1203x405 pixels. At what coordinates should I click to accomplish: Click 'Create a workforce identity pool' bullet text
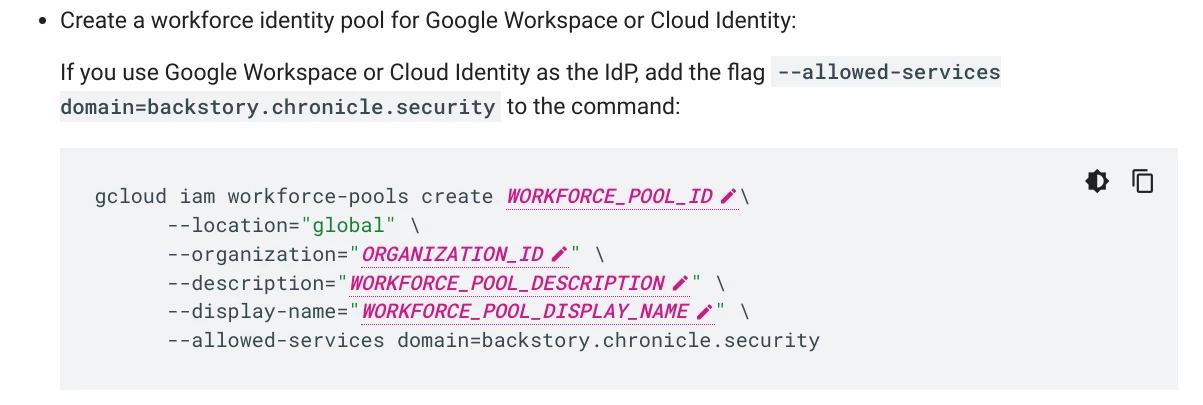(x=429, y=20)
